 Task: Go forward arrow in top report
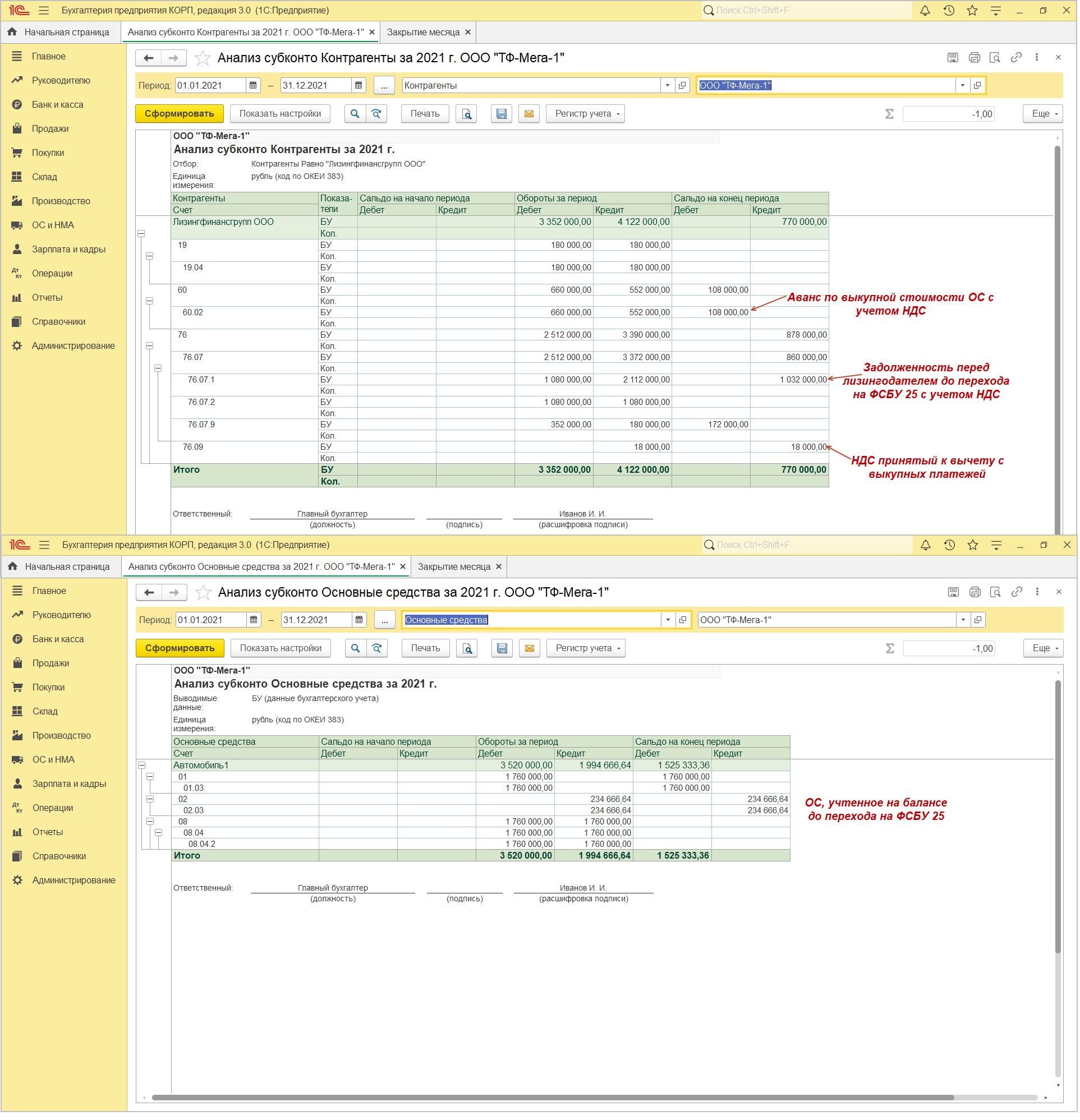click(x=174, y=58)
